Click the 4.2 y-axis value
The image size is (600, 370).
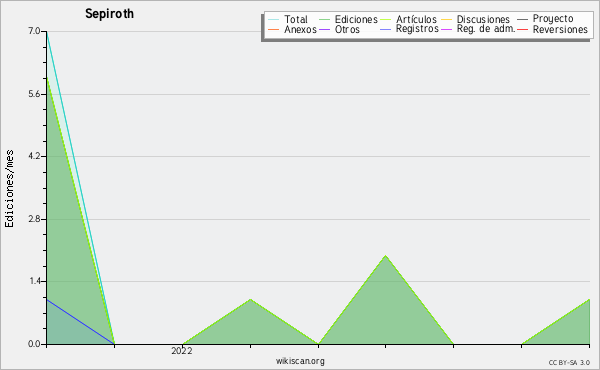[34, 156]
